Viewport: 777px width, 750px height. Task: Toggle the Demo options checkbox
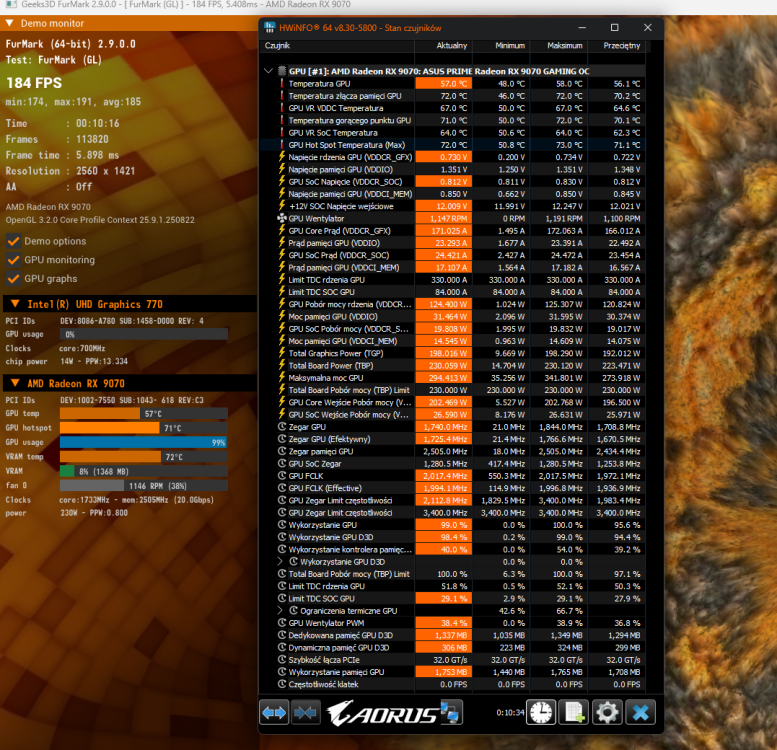(x=13, y=241)
